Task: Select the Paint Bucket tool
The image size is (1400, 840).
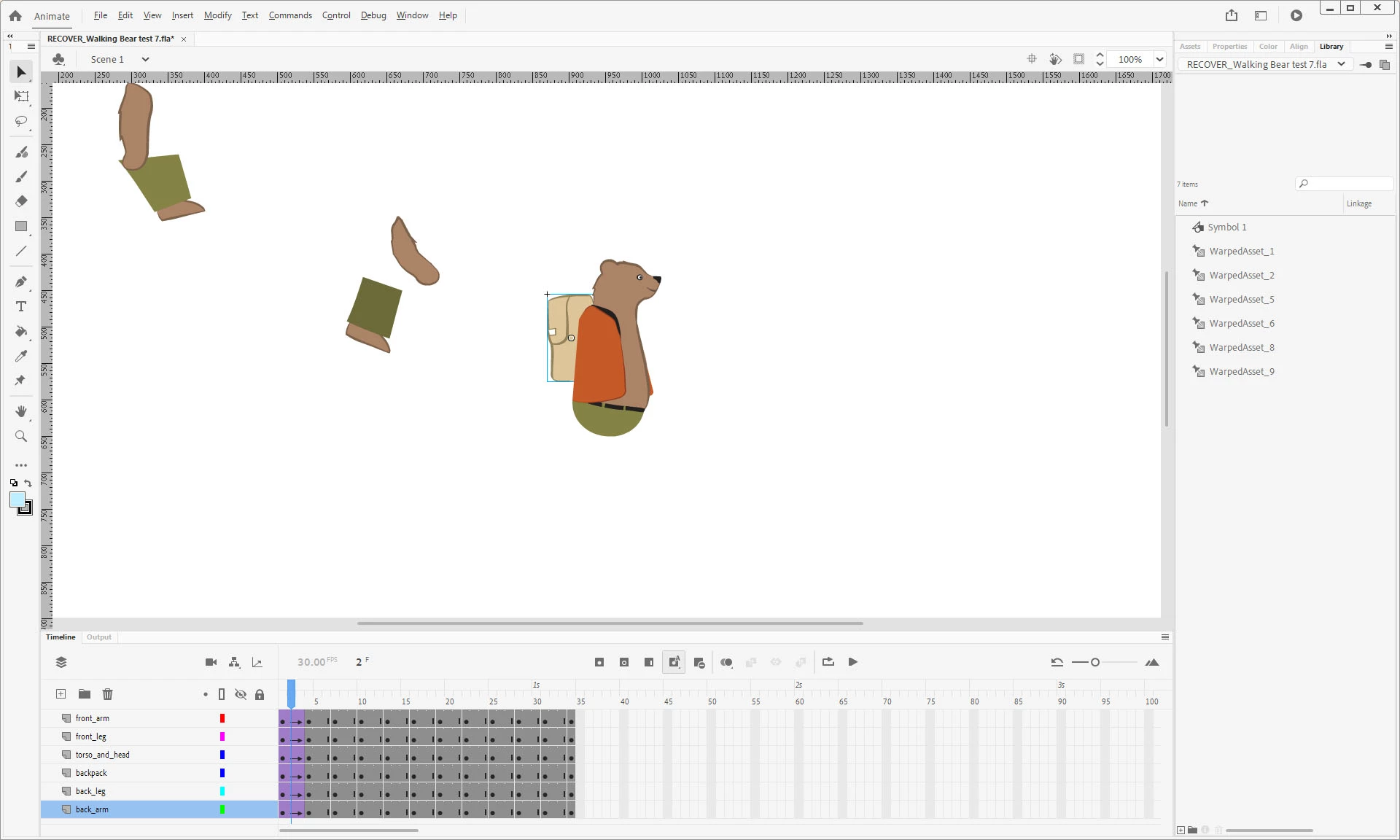Action: point(21,332)
